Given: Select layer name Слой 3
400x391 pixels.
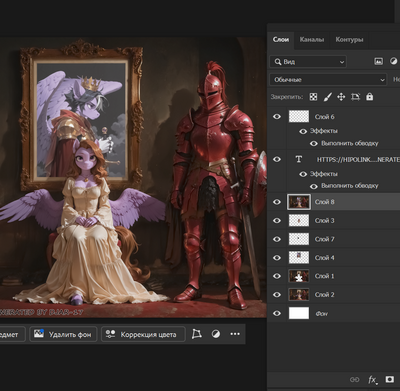Looking at the screenshot, I should 324,221.
